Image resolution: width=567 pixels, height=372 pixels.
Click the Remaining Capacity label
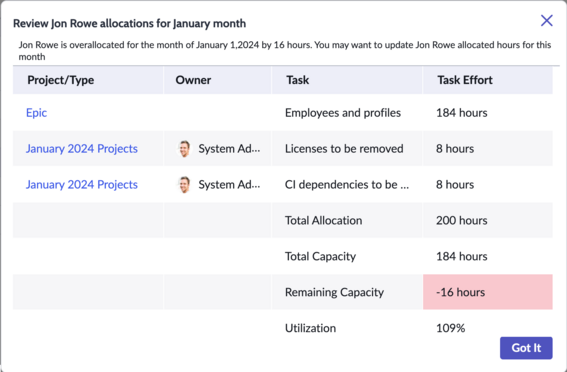[334, 292]
